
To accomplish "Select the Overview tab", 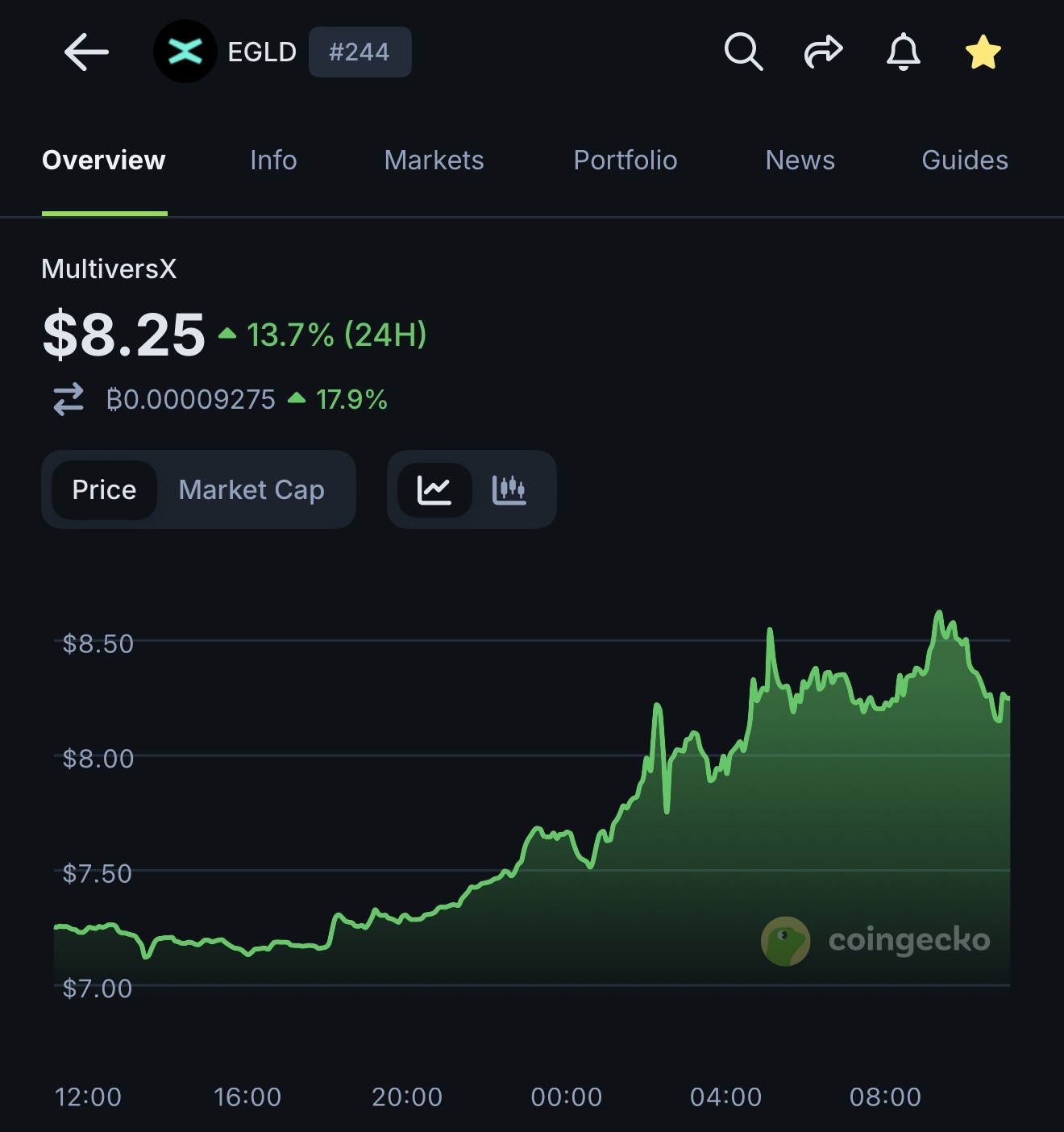I will point(104,160).
